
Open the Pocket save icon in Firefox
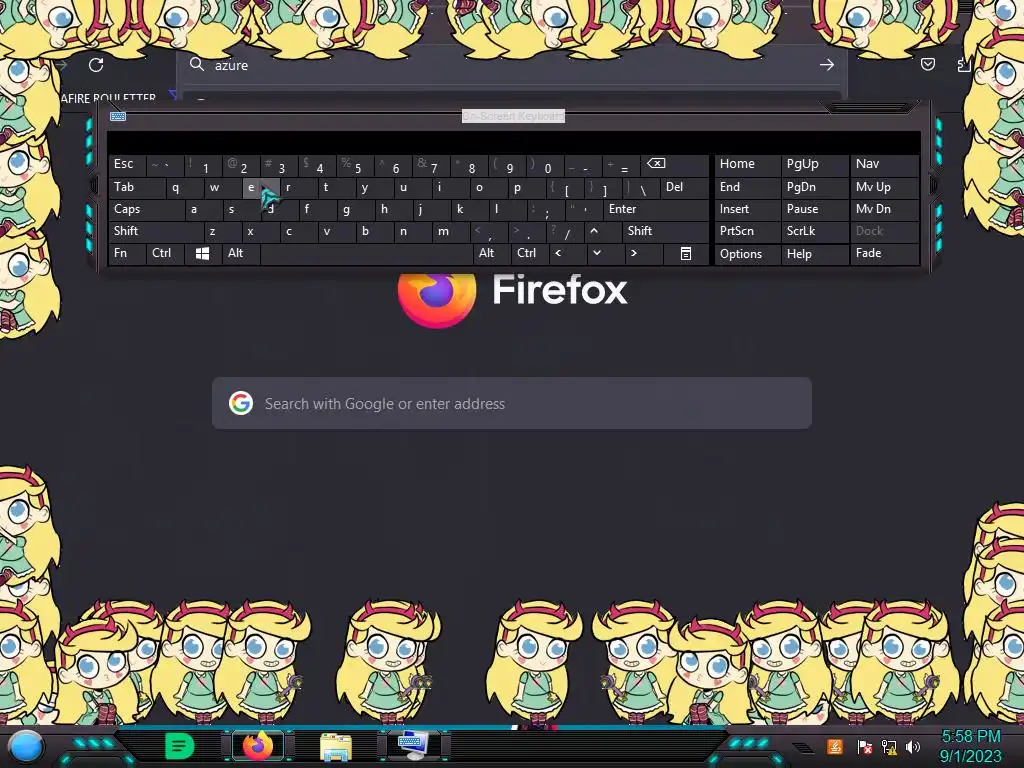[927, 64]
